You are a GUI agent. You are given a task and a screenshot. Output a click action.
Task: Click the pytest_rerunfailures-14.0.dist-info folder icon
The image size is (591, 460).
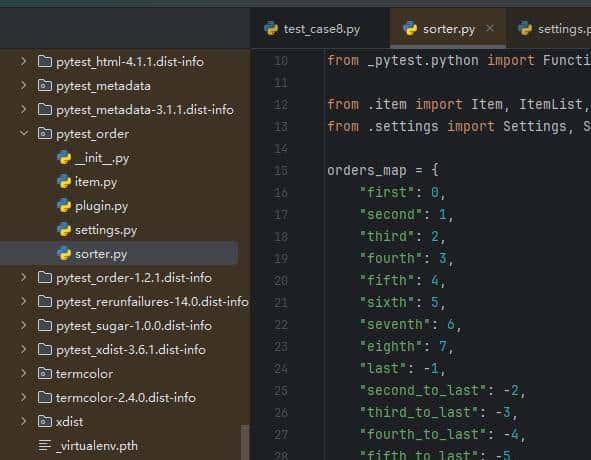(x=45, y=302)
